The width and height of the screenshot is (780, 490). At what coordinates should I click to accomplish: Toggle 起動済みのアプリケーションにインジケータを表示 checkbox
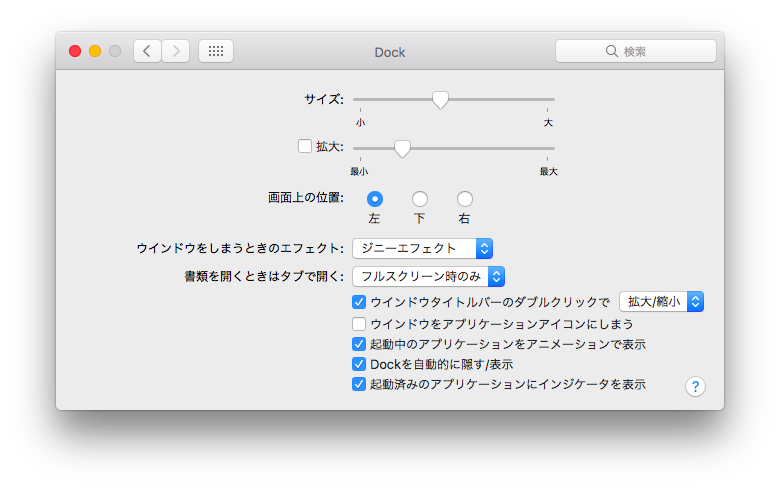(x=359, y=385)
